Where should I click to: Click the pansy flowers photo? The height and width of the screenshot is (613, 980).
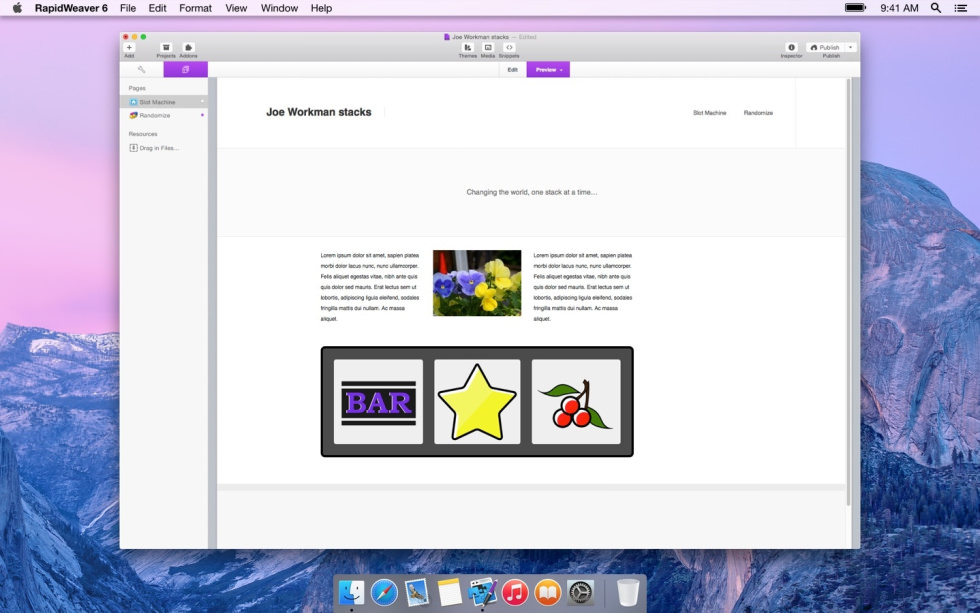point(477,283)
